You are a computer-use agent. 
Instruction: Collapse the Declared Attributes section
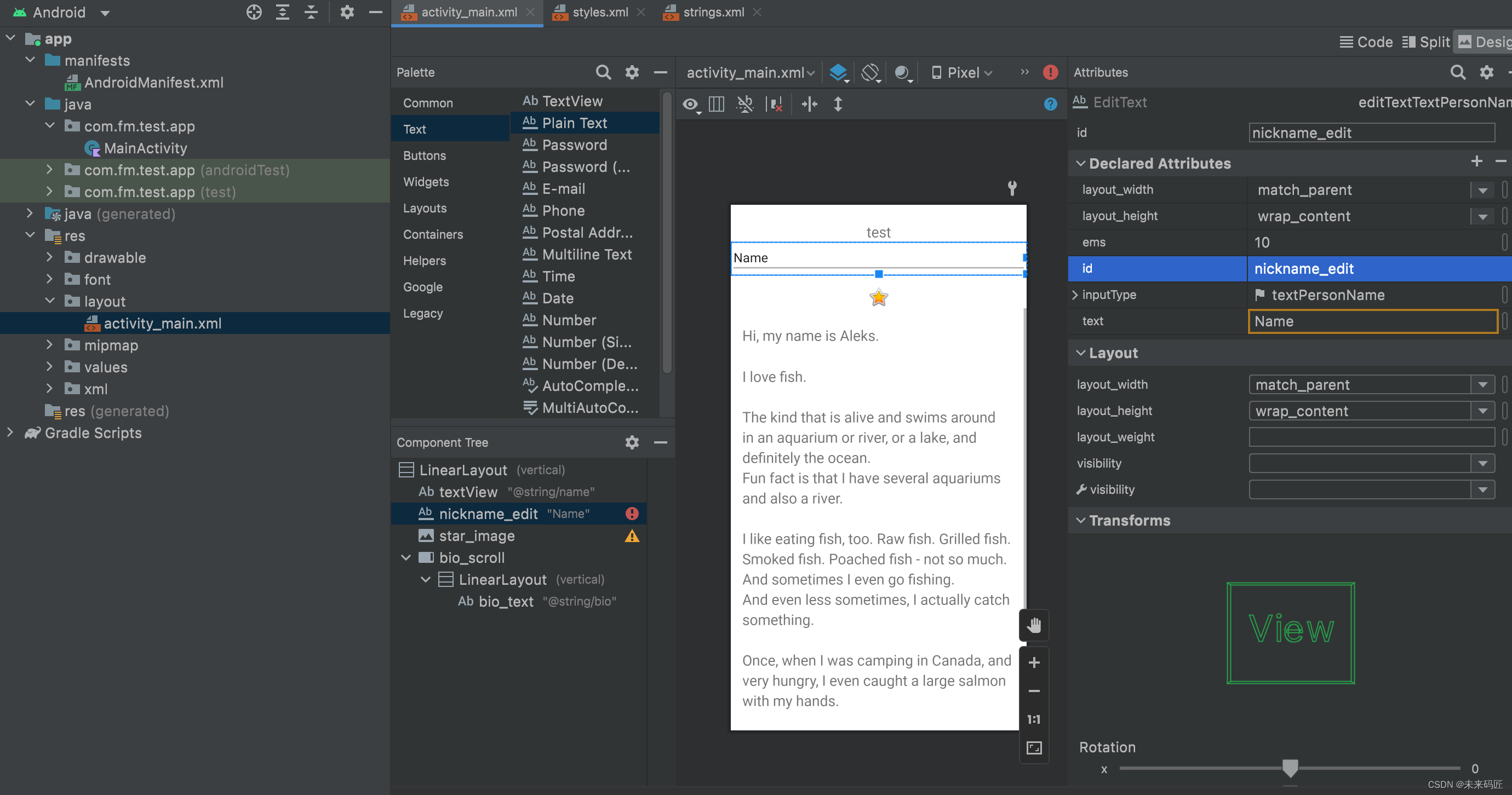(x=1080, y=163)
